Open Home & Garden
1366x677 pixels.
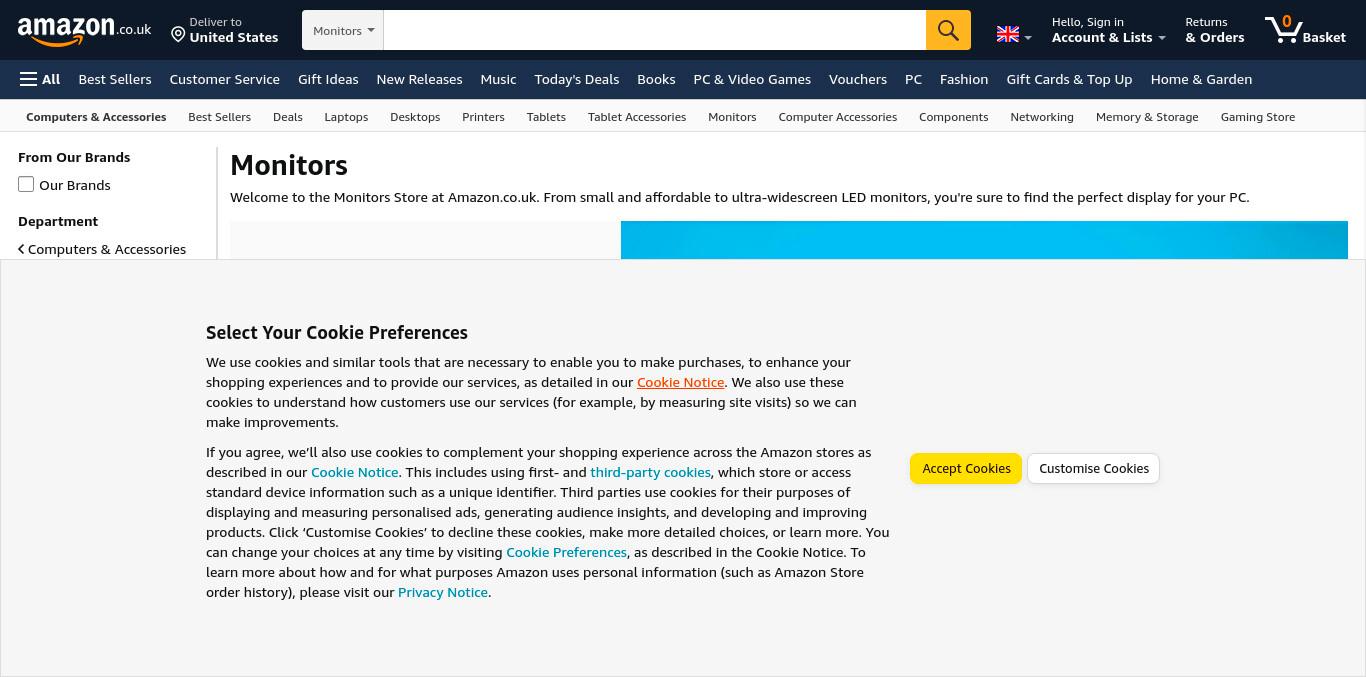[x=1201, y=79]
